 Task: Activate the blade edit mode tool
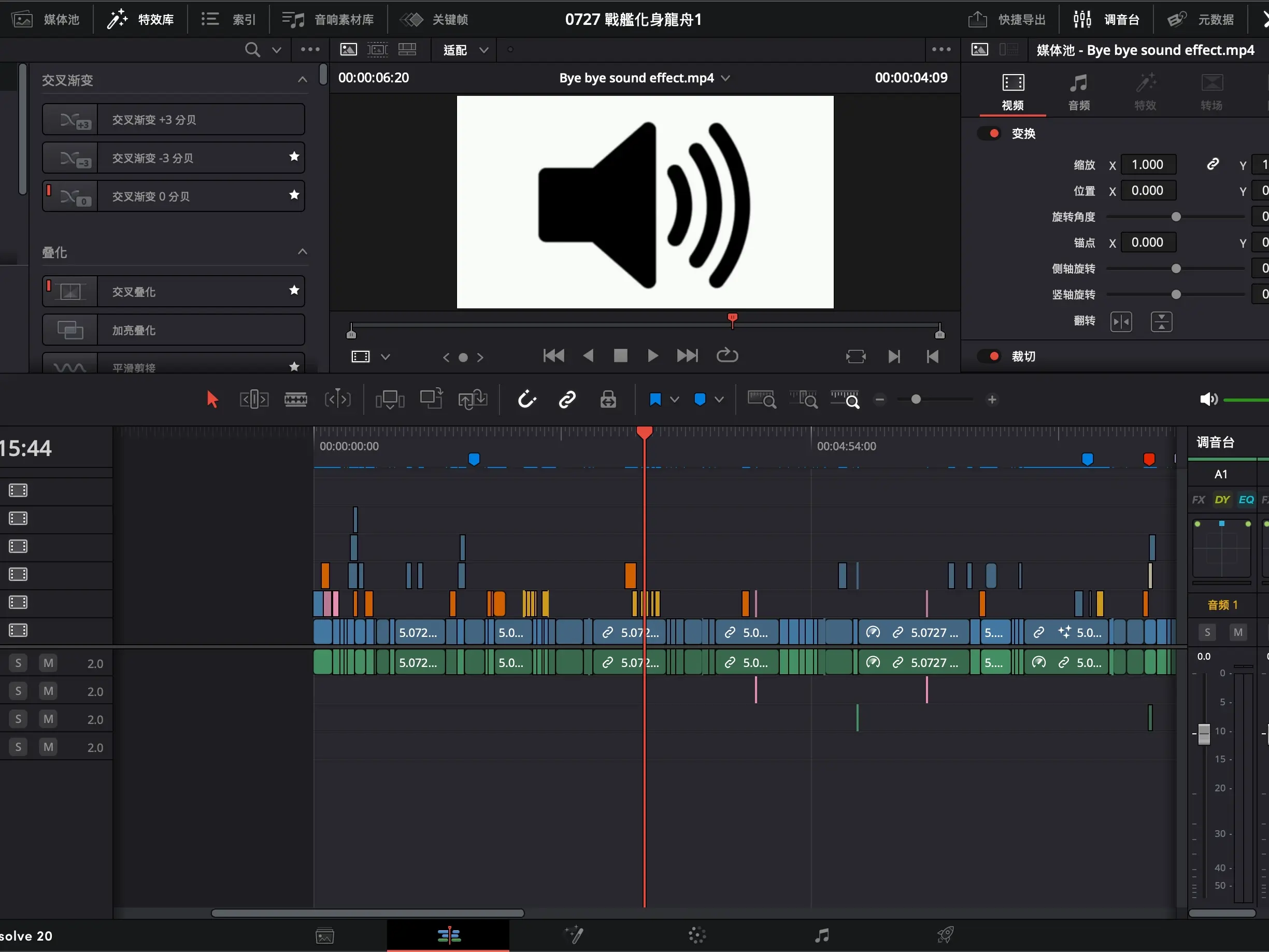click(295, 400)
